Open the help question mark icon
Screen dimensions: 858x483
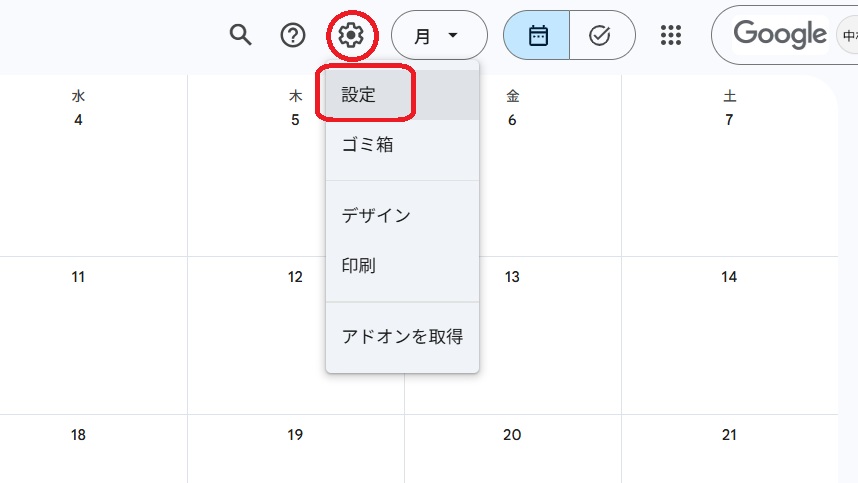click(x=293, y=36)
